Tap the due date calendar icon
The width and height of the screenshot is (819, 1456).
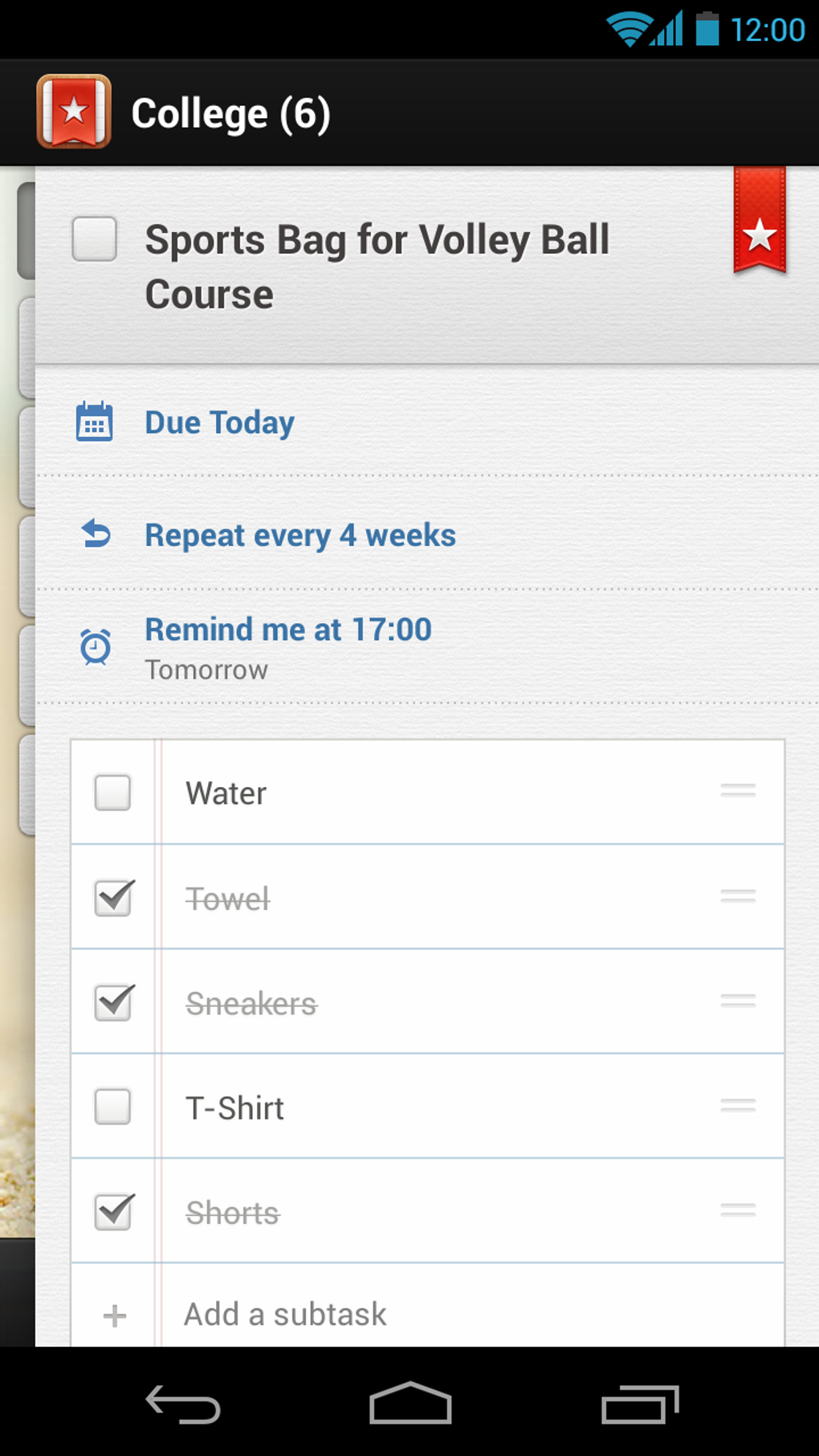tap(94, 422)
